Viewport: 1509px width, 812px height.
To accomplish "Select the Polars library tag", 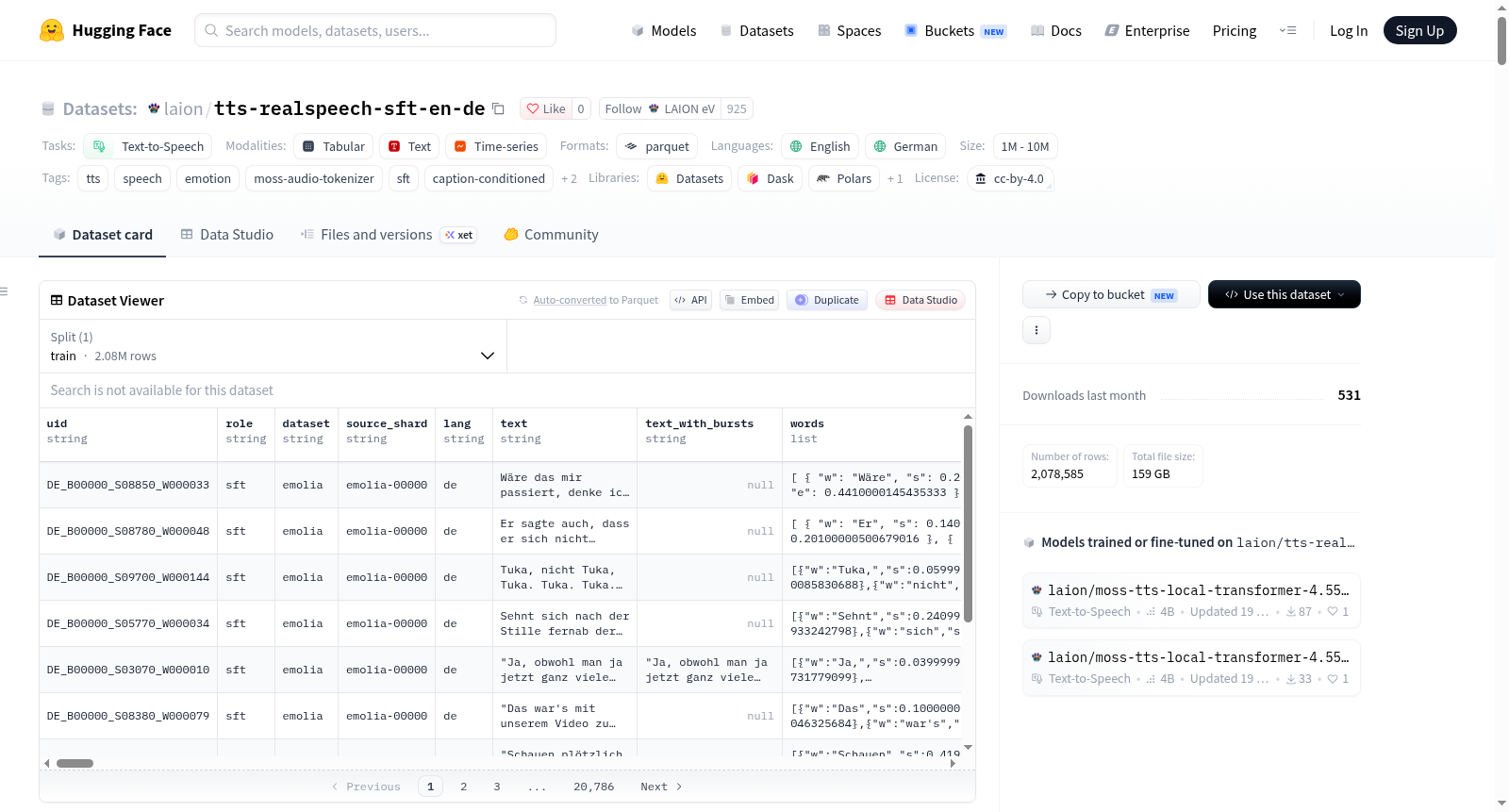I will 844,178.
